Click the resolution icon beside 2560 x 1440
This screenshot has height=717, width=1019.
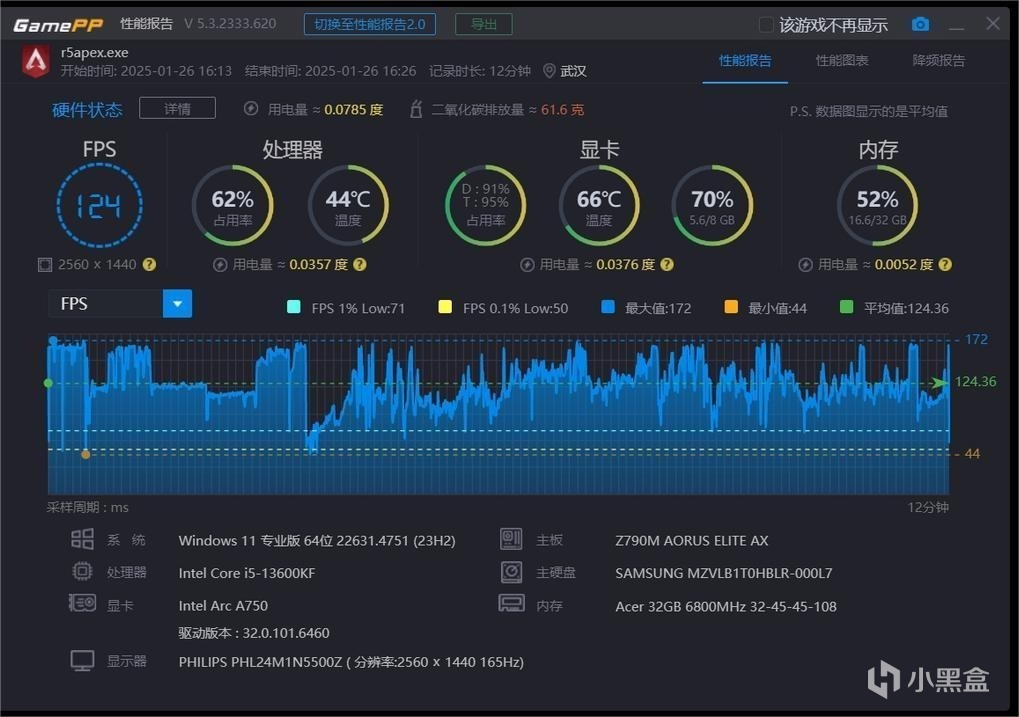point(45,265)
